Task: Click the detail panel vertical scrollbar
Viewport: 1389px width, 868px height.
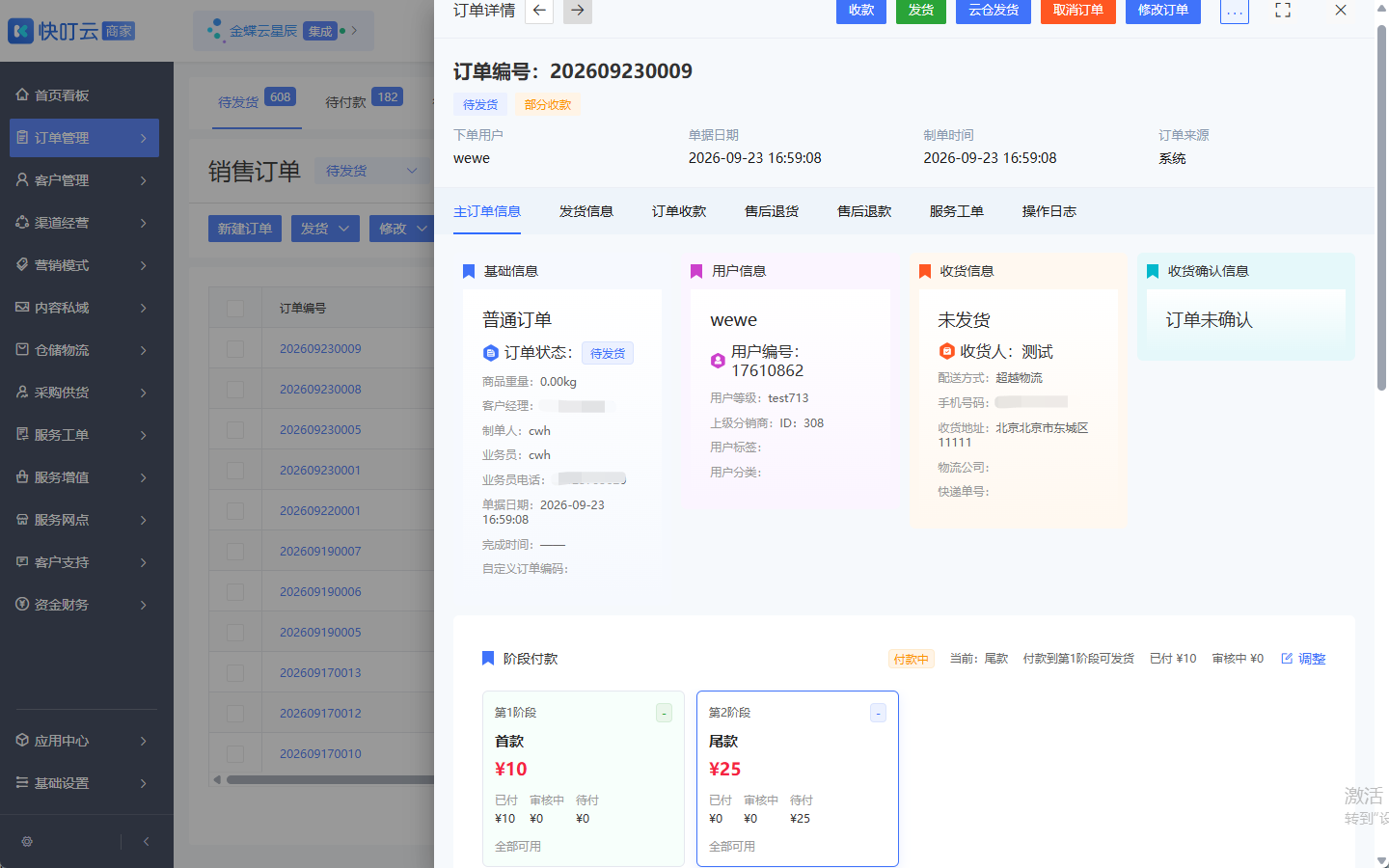Action: [1381, 207]
